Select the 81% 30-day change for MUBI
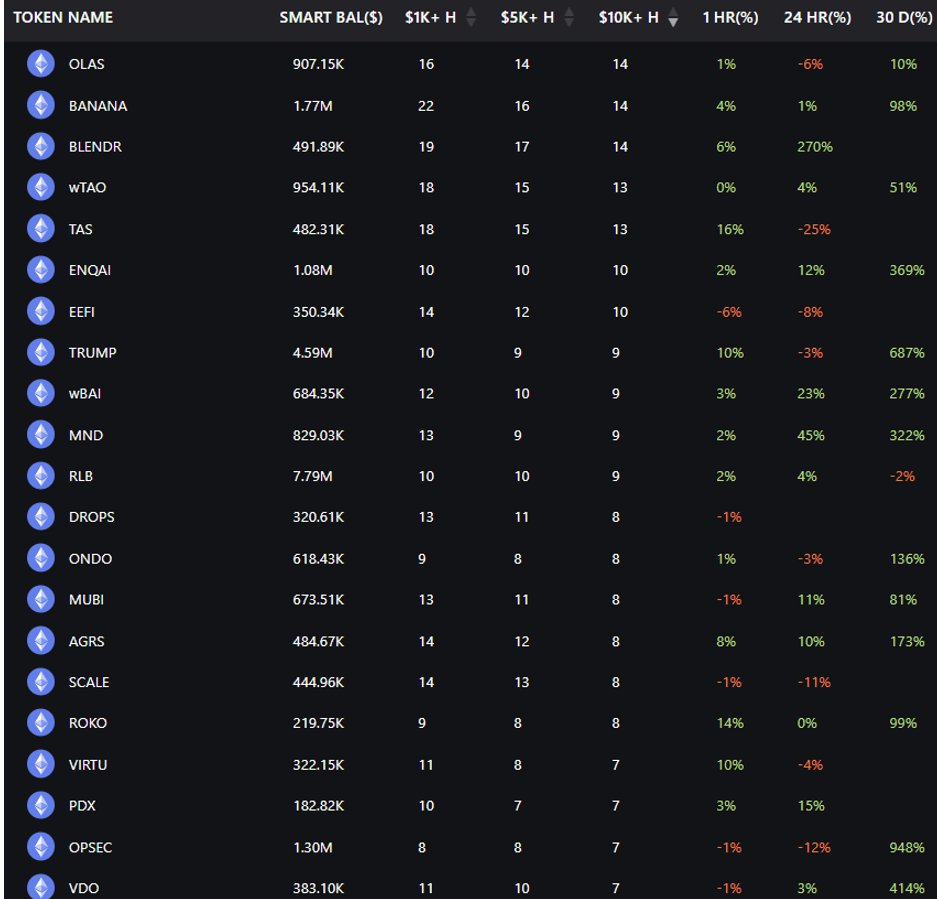Viewport: 937px width, 899px height. pyautogui.click(x=902, y=600)
